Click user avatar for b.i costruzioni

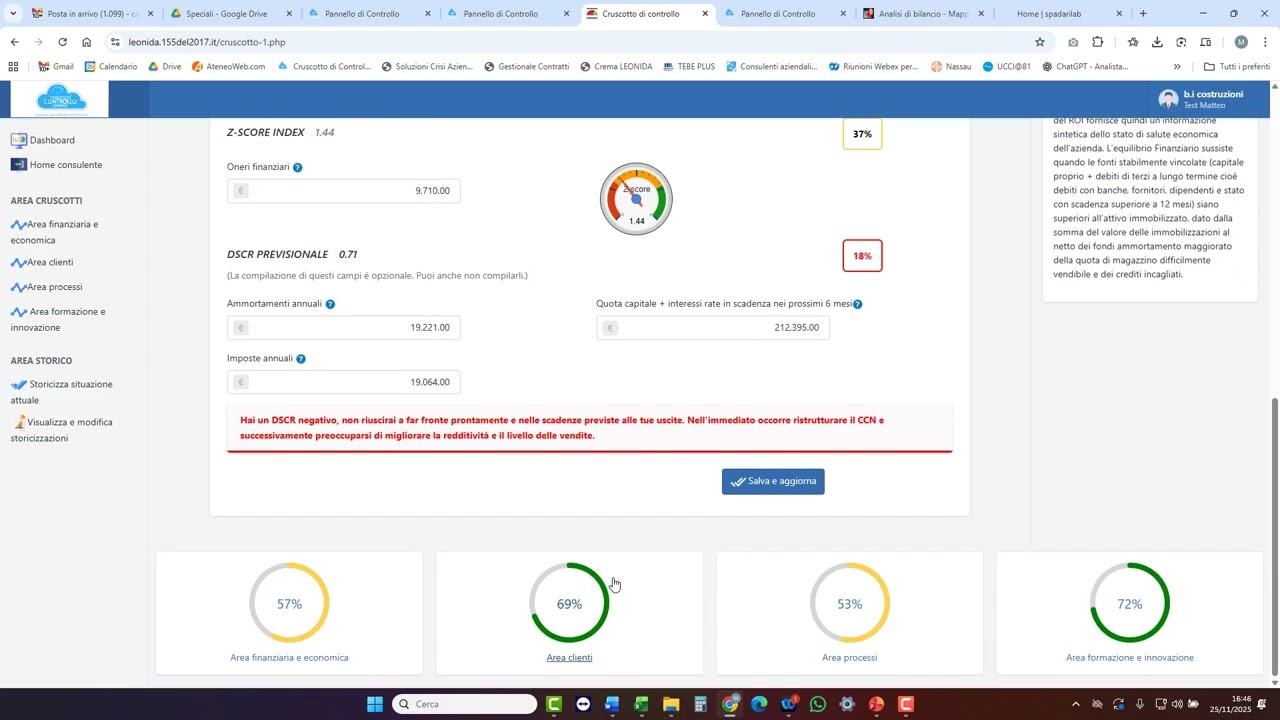pos(1168,99)
